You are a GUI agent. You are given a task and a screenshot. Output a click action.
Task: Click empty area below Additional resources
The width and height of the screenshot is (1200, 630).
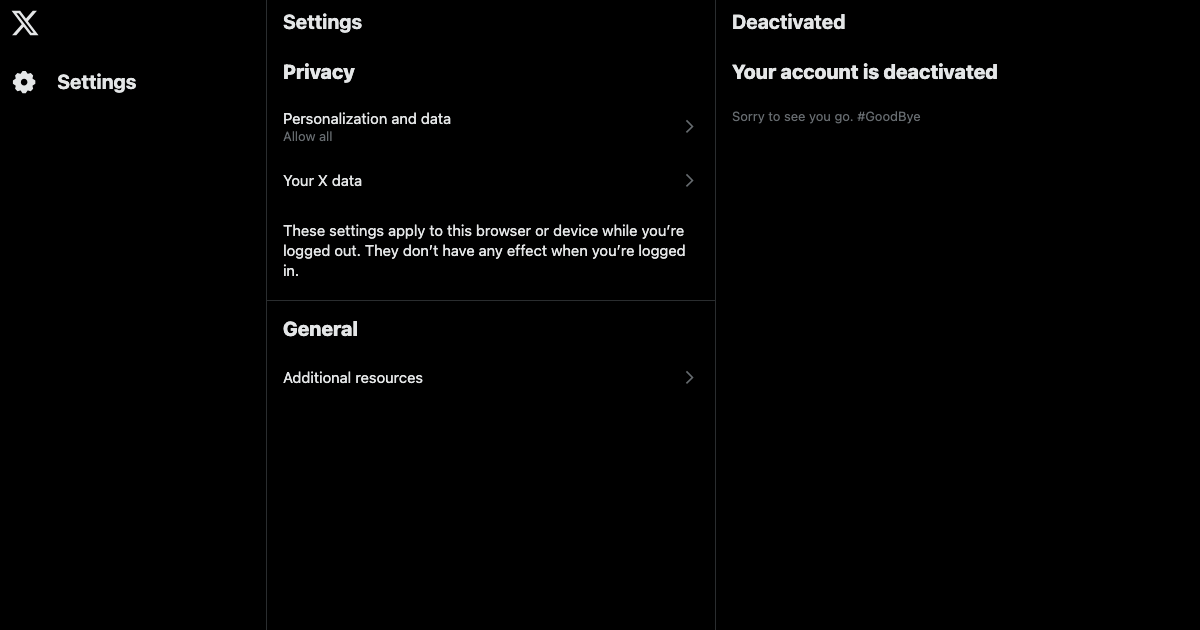point(491,510)
